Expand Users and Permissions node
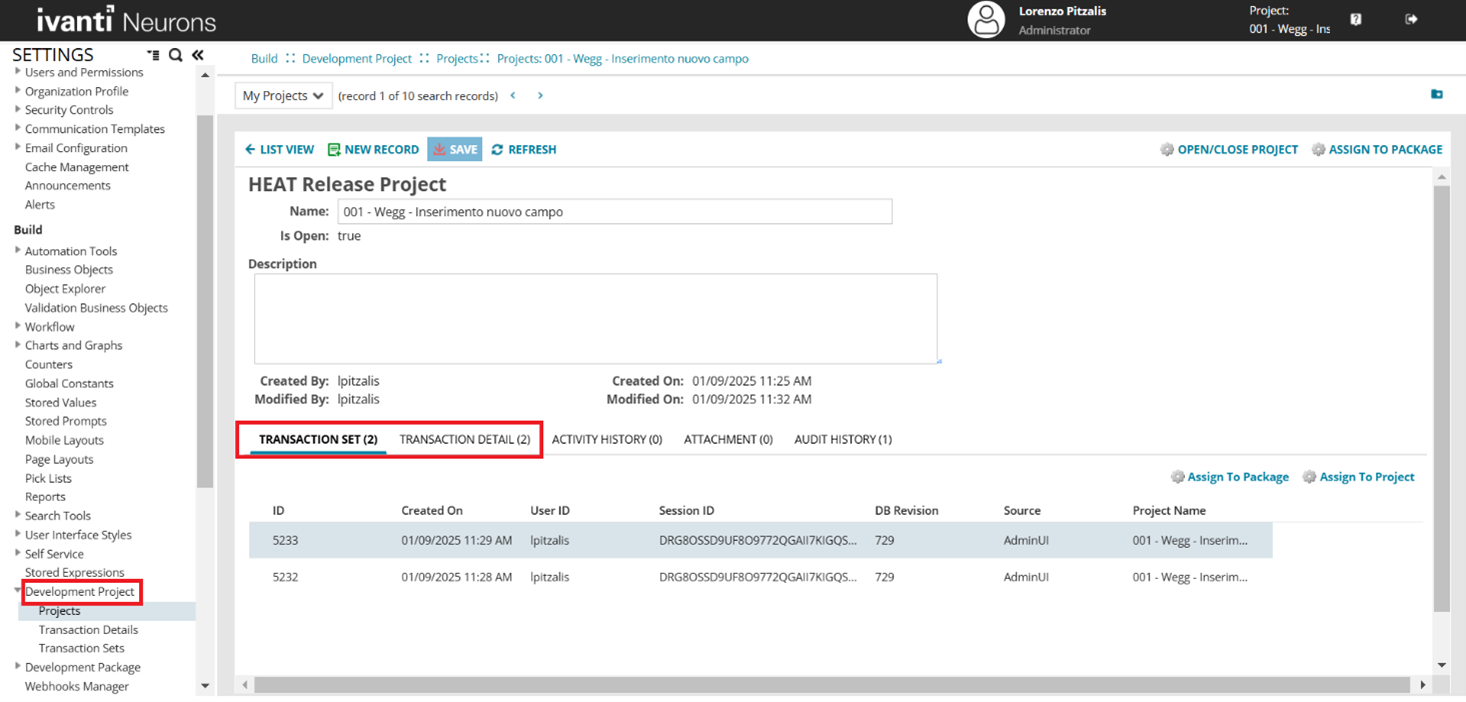This screenshot has height=702, width=1466. click(x=18, y=72)
